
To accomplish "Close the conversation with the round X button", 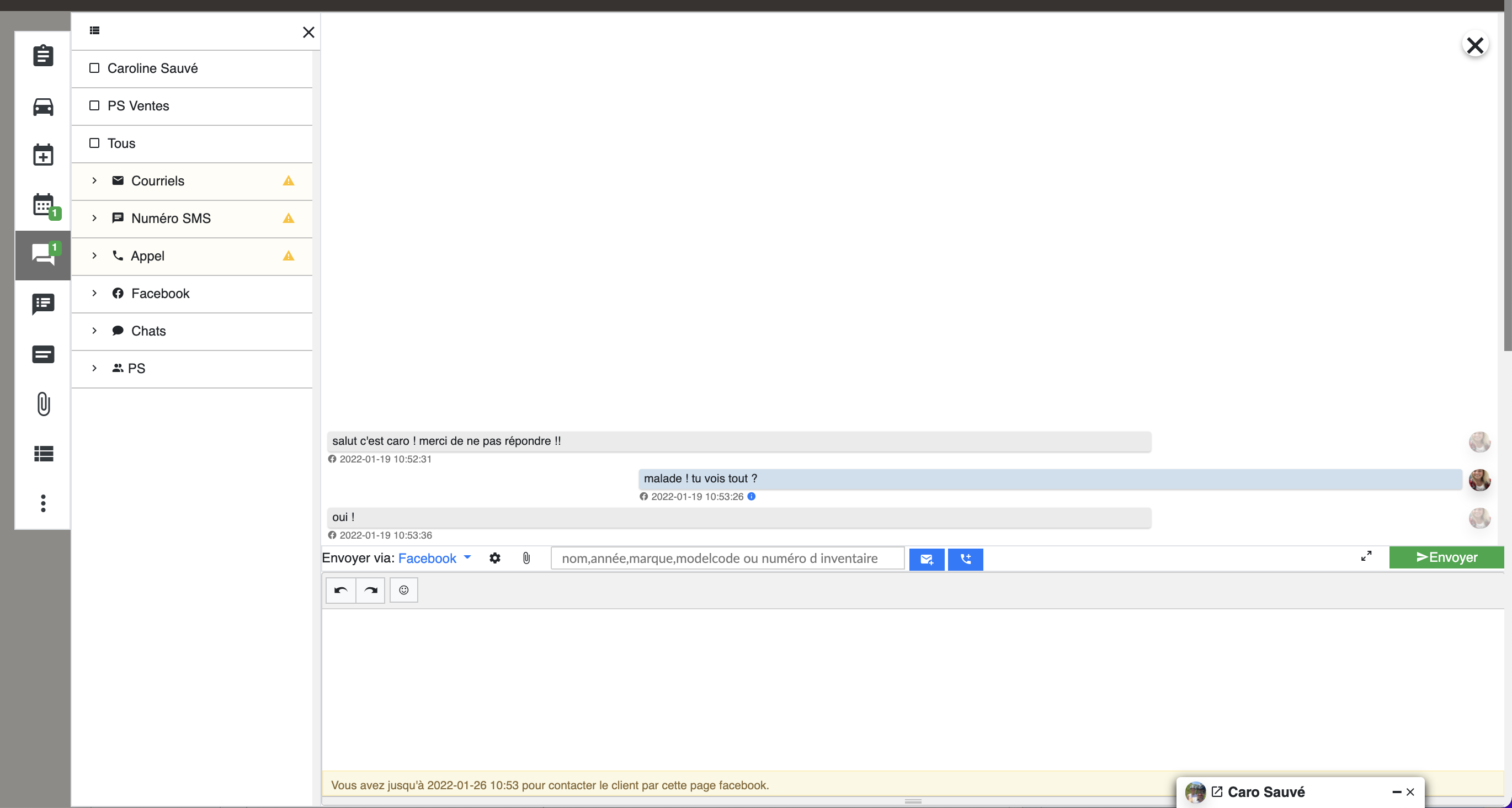I will point(1474,45).
